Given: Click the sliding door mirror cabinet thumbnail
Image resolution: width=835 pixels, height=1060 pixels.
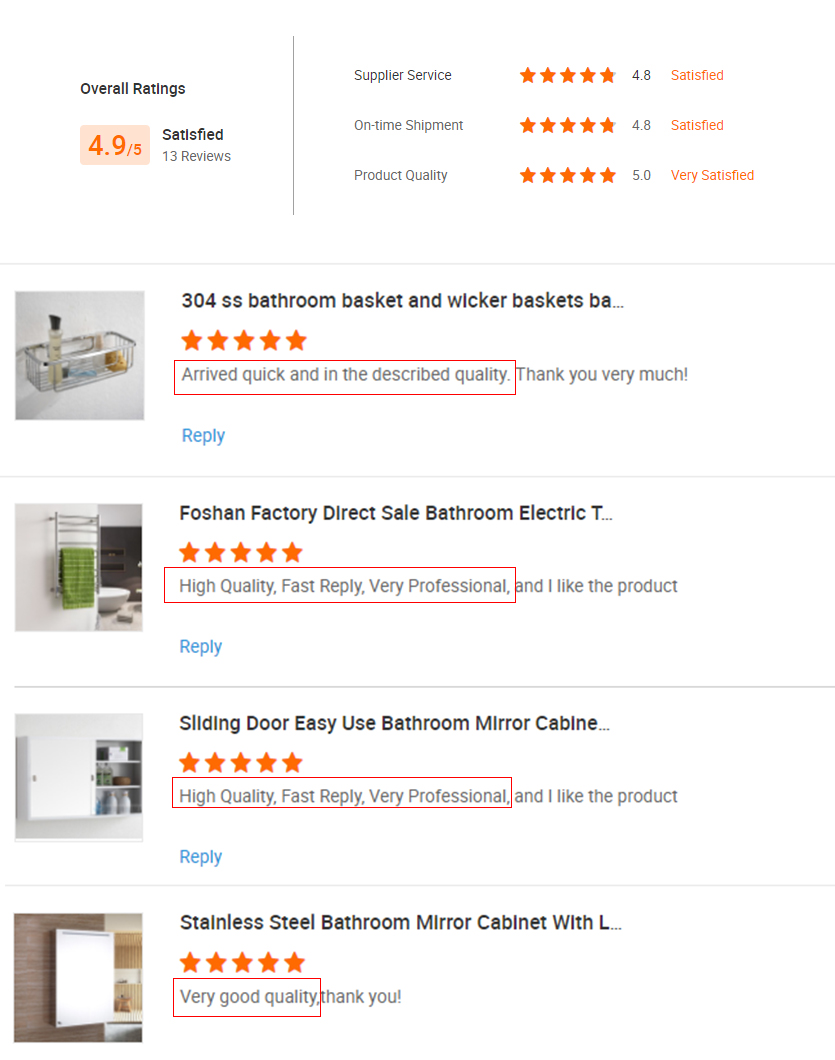Looking at the screenshot, I should pyautogui.click(x=79, y=776).
